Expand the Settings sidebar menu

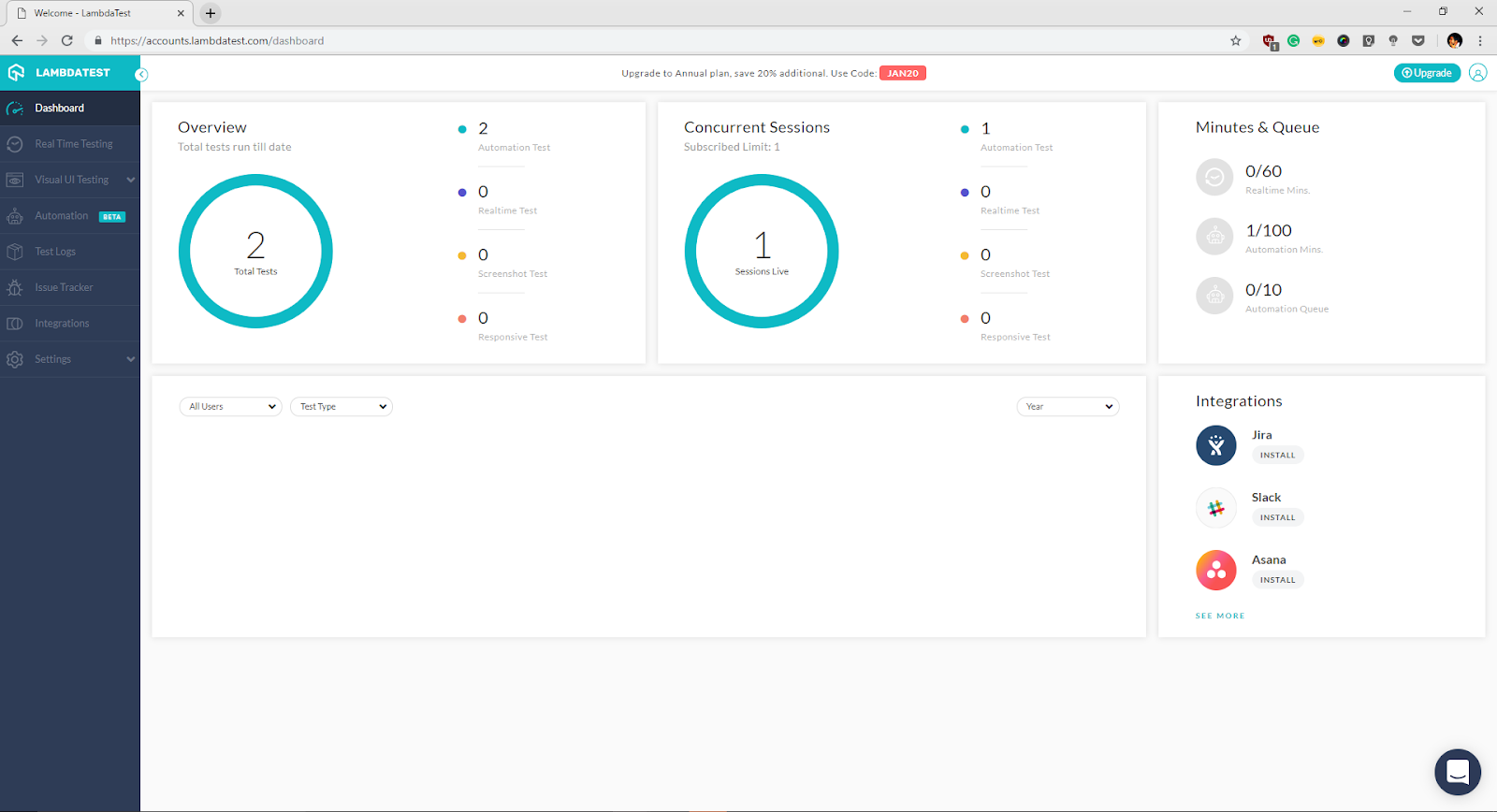point(130,359)
